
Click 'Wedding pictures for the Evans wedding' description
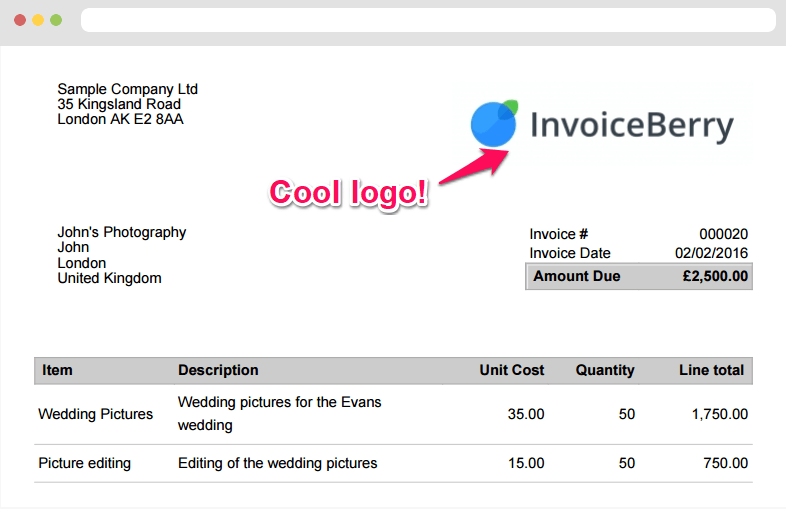pos(280,414)
